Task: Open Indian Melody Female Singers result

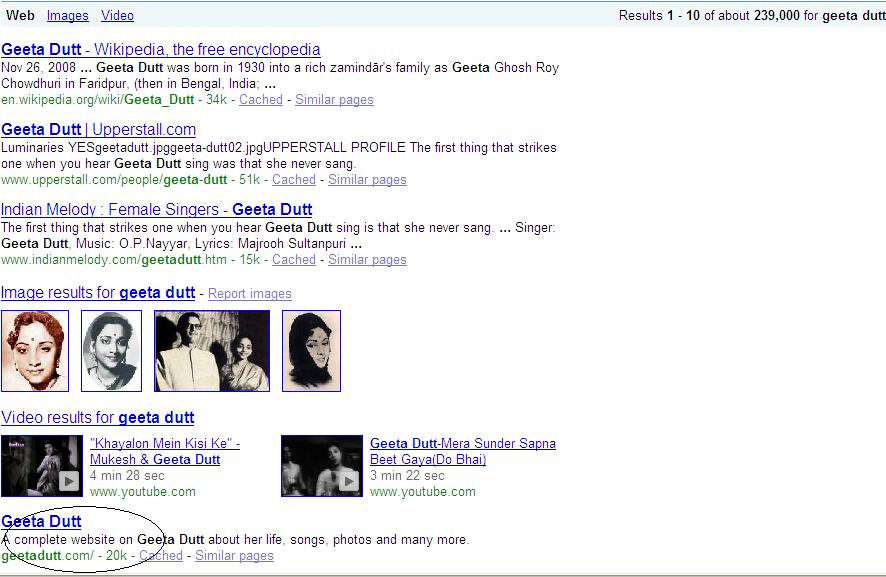Action: pyautogui.click(x=157, y=210)
